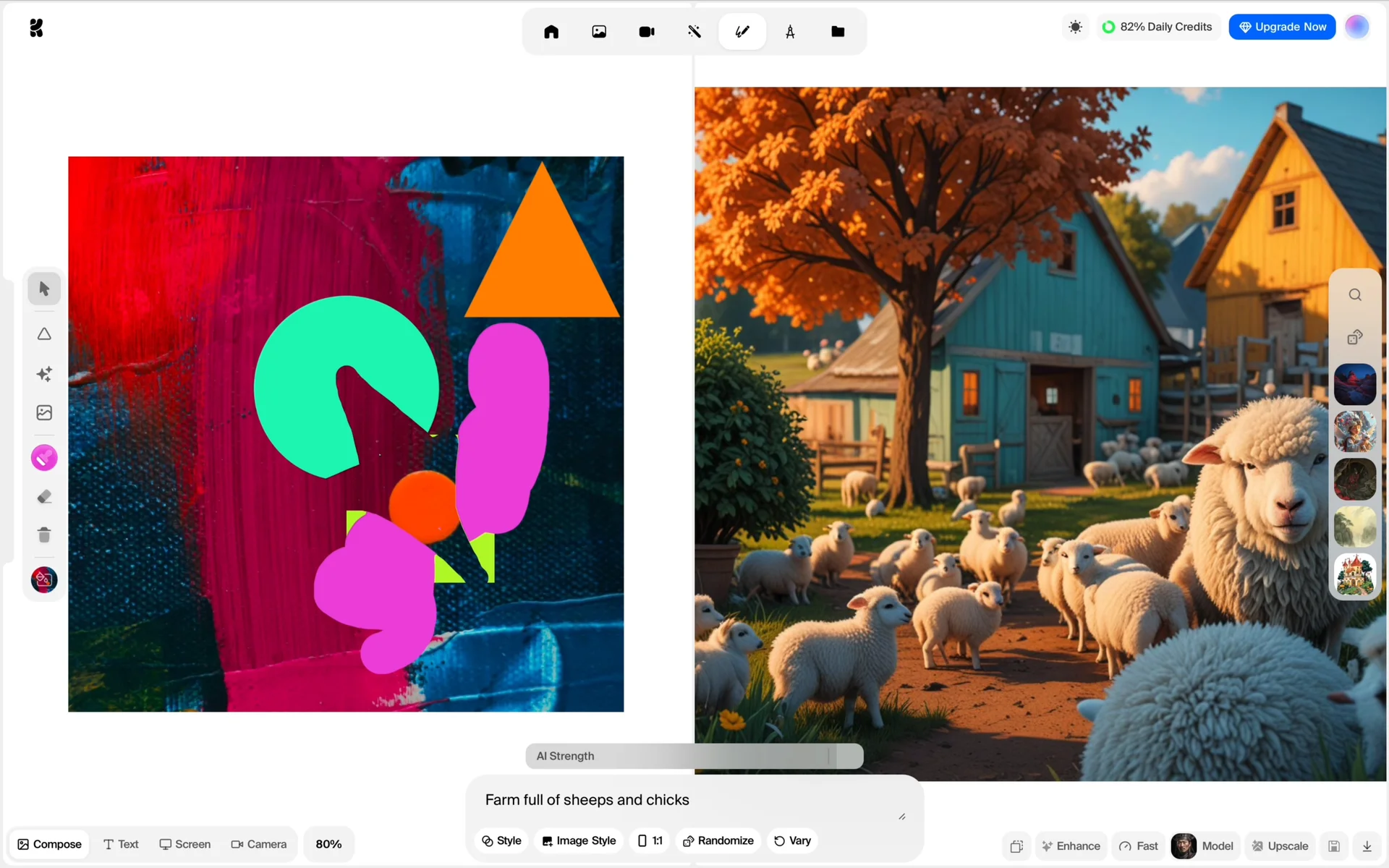This screenshot has height=868, width=1389.
Task: Switch to the Text tab
Action: tap(121, 844)
